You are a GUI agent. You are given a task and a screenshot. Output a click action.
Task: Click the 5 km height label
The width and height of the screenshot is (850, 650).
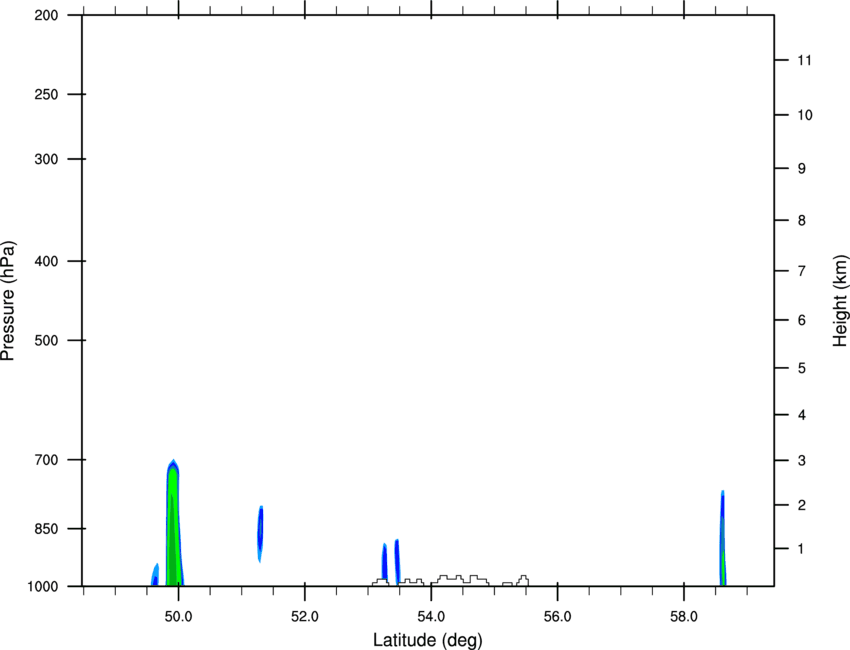[802, 368]
